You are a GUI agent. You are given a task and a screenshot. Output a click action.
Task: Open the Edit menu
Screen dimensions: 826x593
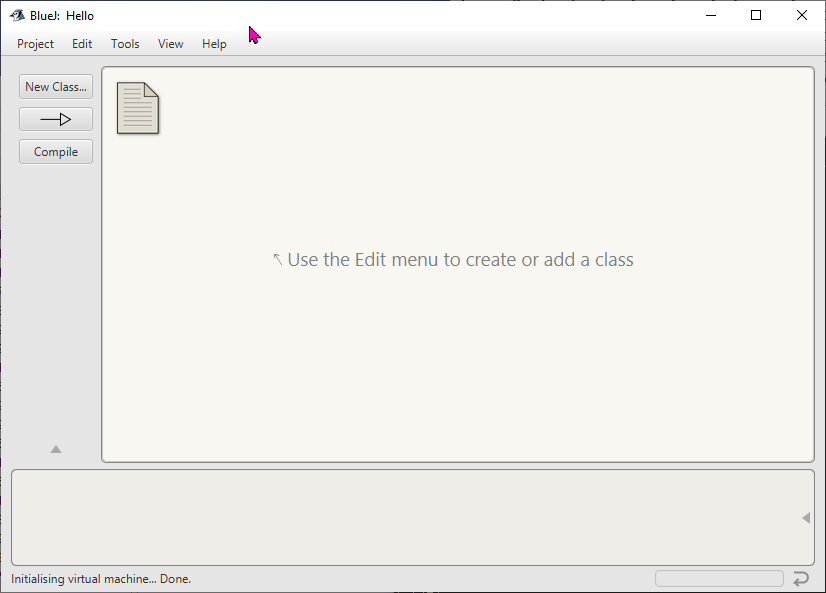[82, 44]
